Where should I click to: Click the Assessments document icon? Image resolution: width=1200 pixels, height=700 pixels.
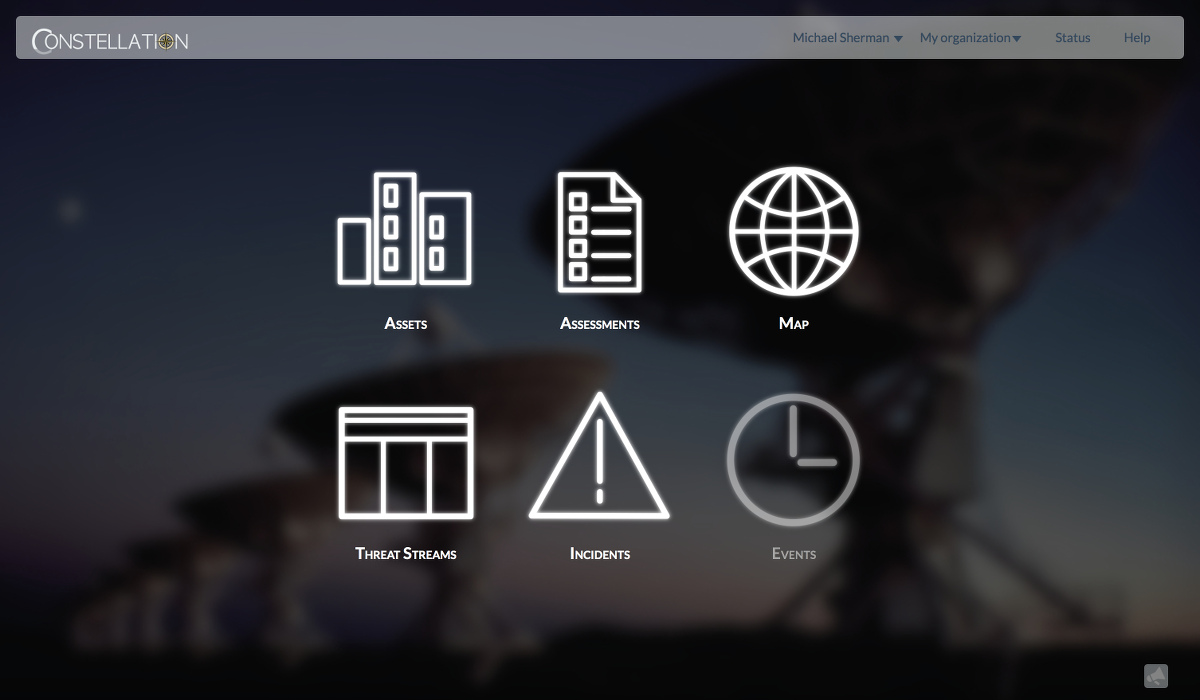coord(600,230)
